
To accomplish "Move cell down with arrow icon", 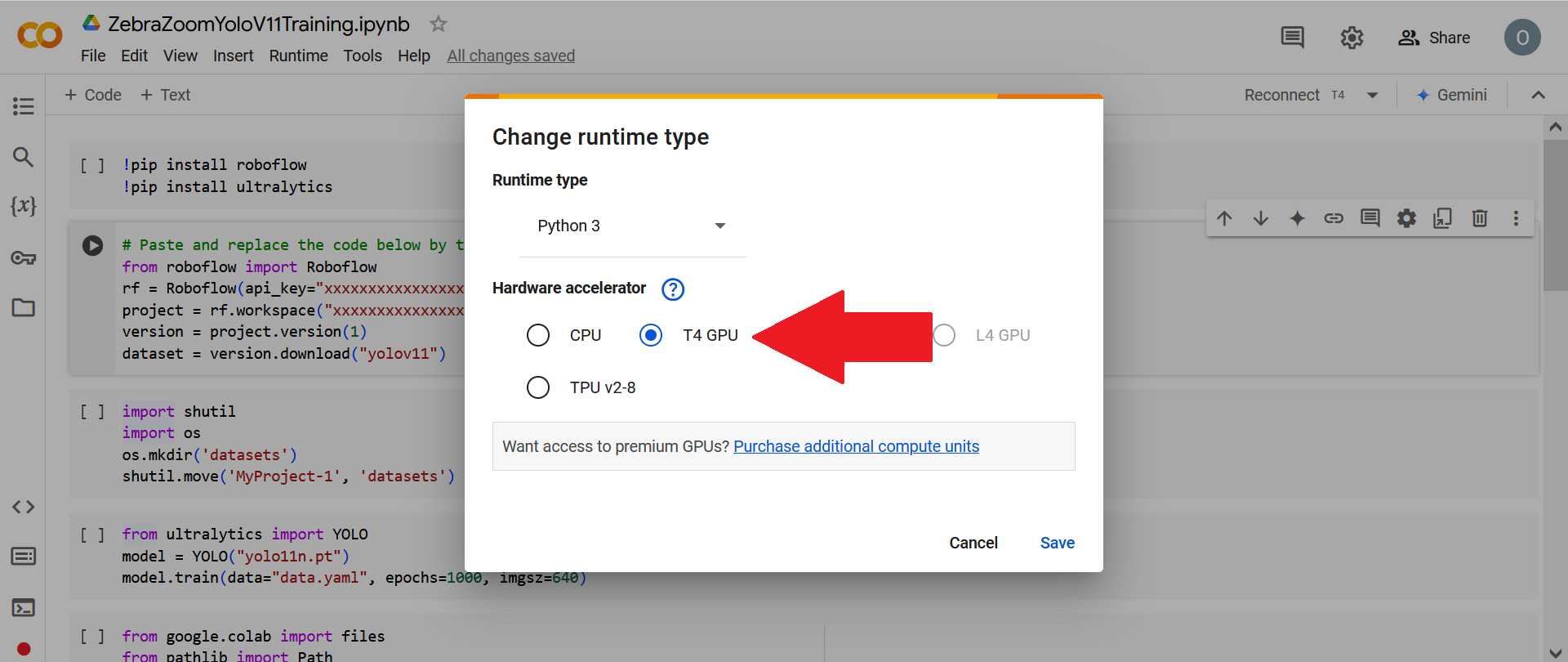I will 1261,218.
